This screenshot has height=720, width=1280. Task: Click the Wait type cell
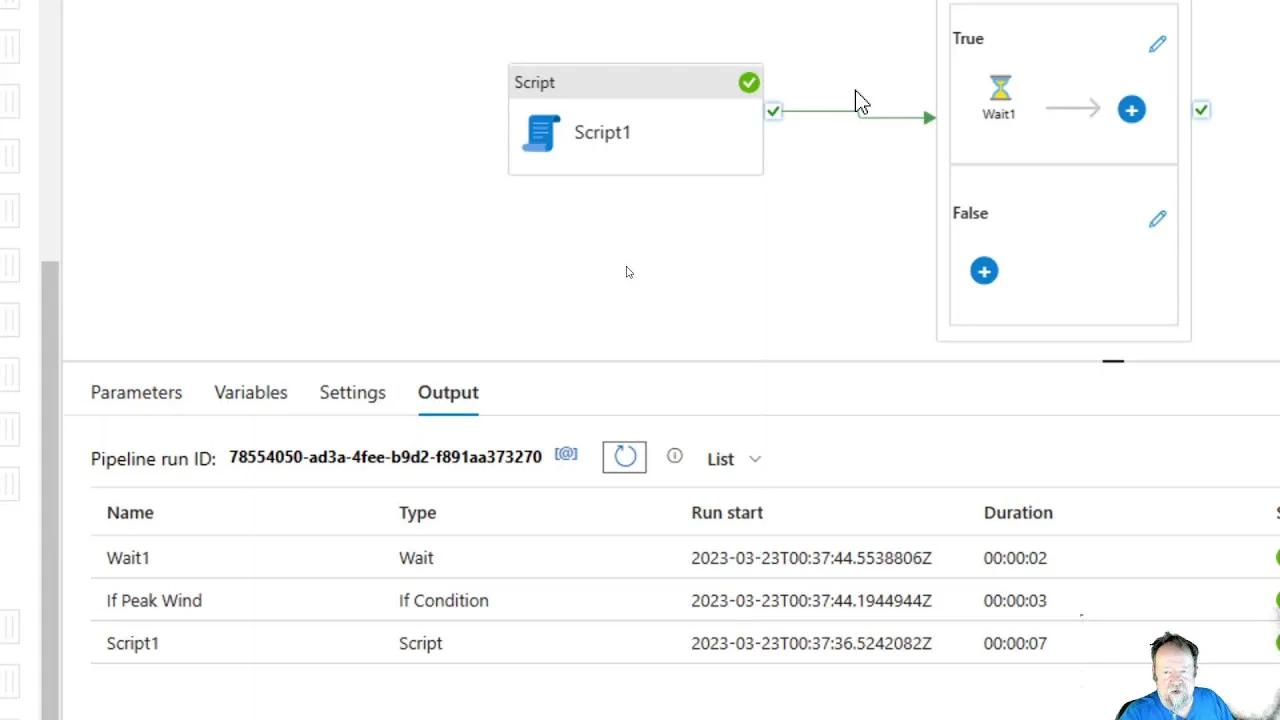[416, 558]
